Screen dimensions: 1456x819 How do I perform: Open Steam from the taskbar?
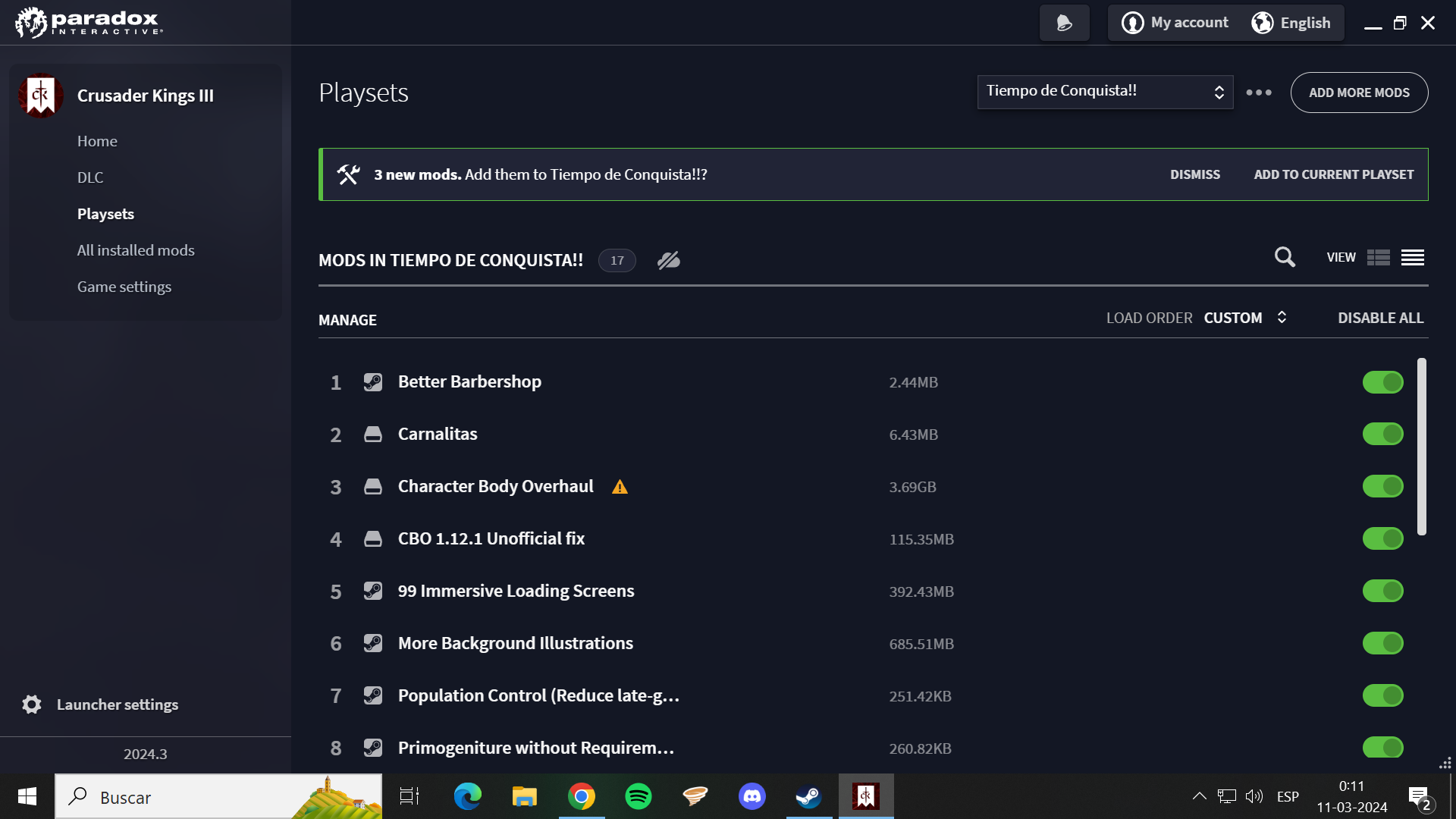click(808, 796)
